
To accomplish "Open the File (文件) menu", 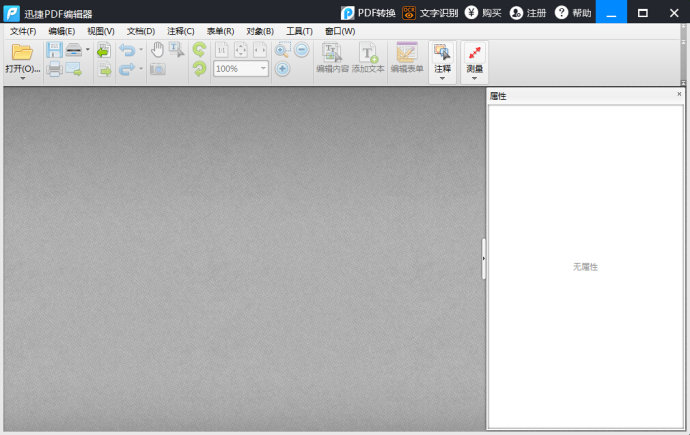I will point(23,31).
